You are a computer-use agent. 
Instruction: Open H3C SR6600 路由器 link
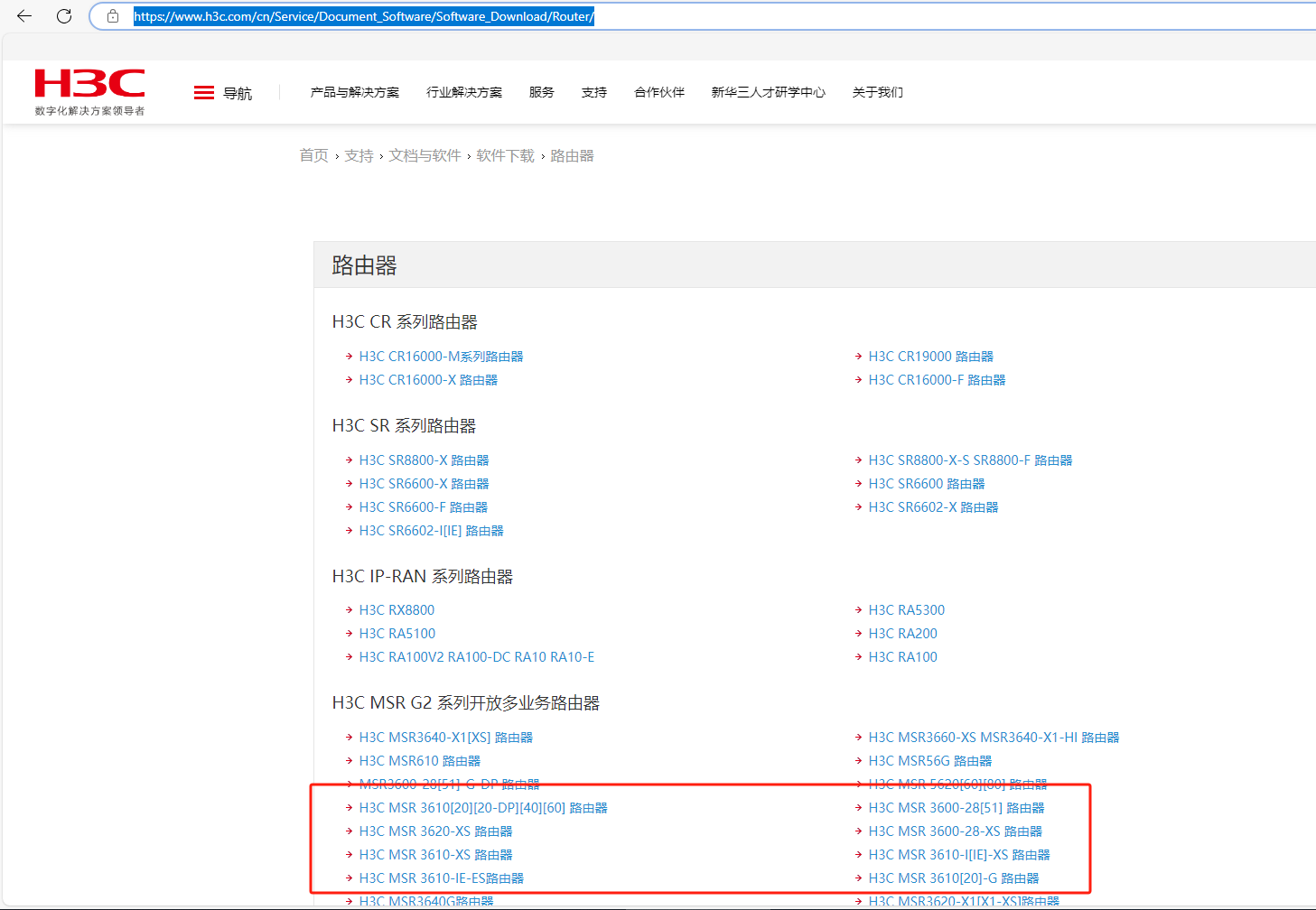[x=927, y=484]
